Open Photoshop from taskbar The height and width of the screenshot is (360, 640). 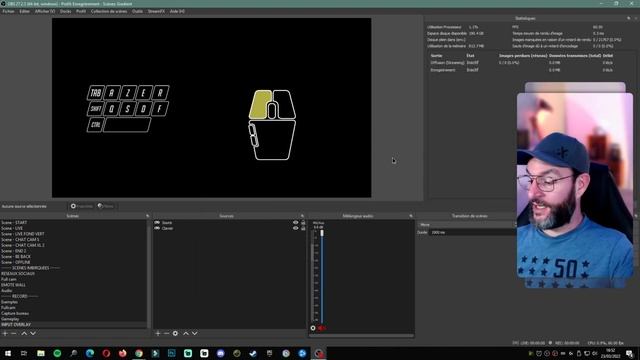(x=171, y=353)
